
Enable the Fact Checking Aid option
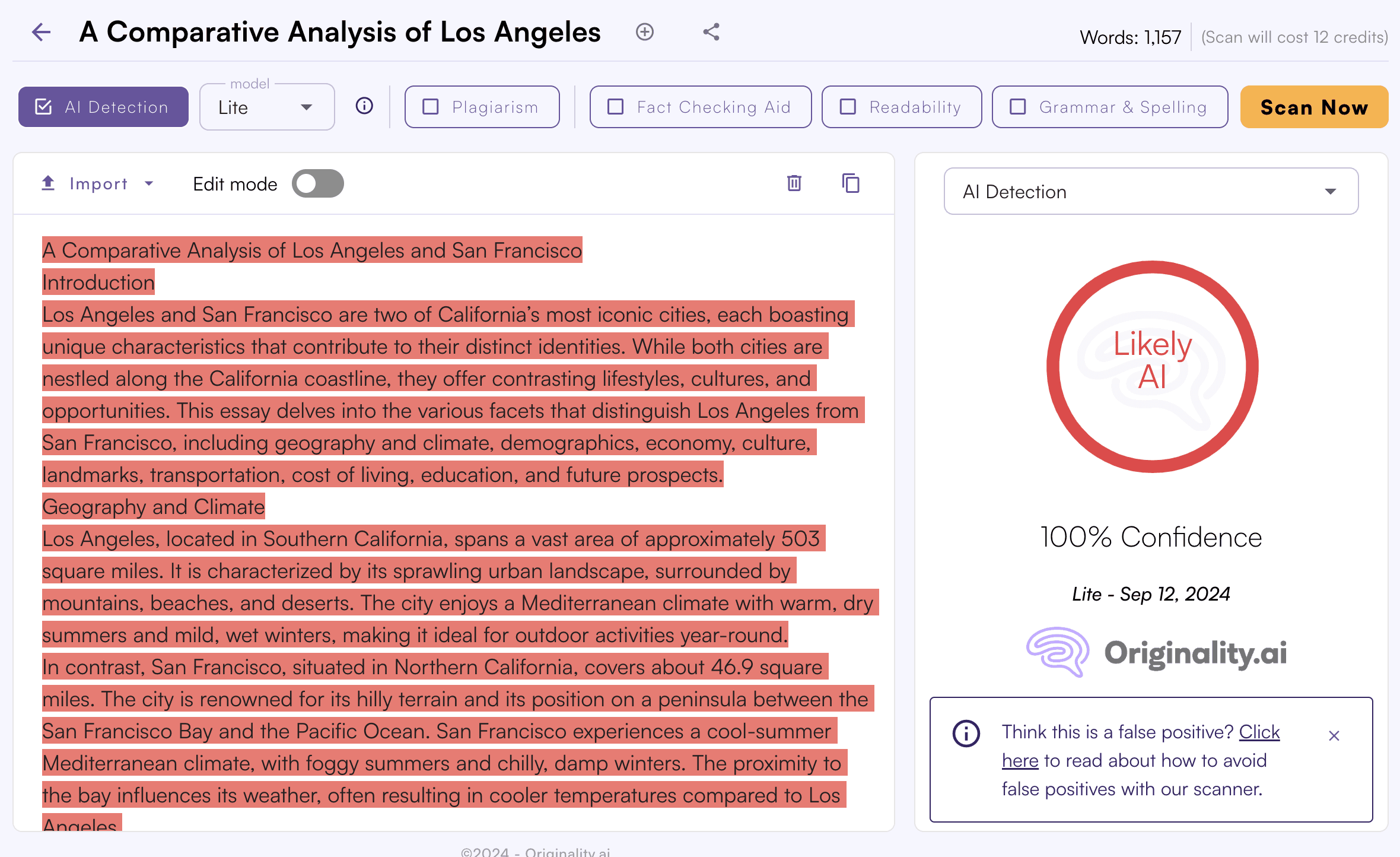pyautogui.click(x=616, y=107)
